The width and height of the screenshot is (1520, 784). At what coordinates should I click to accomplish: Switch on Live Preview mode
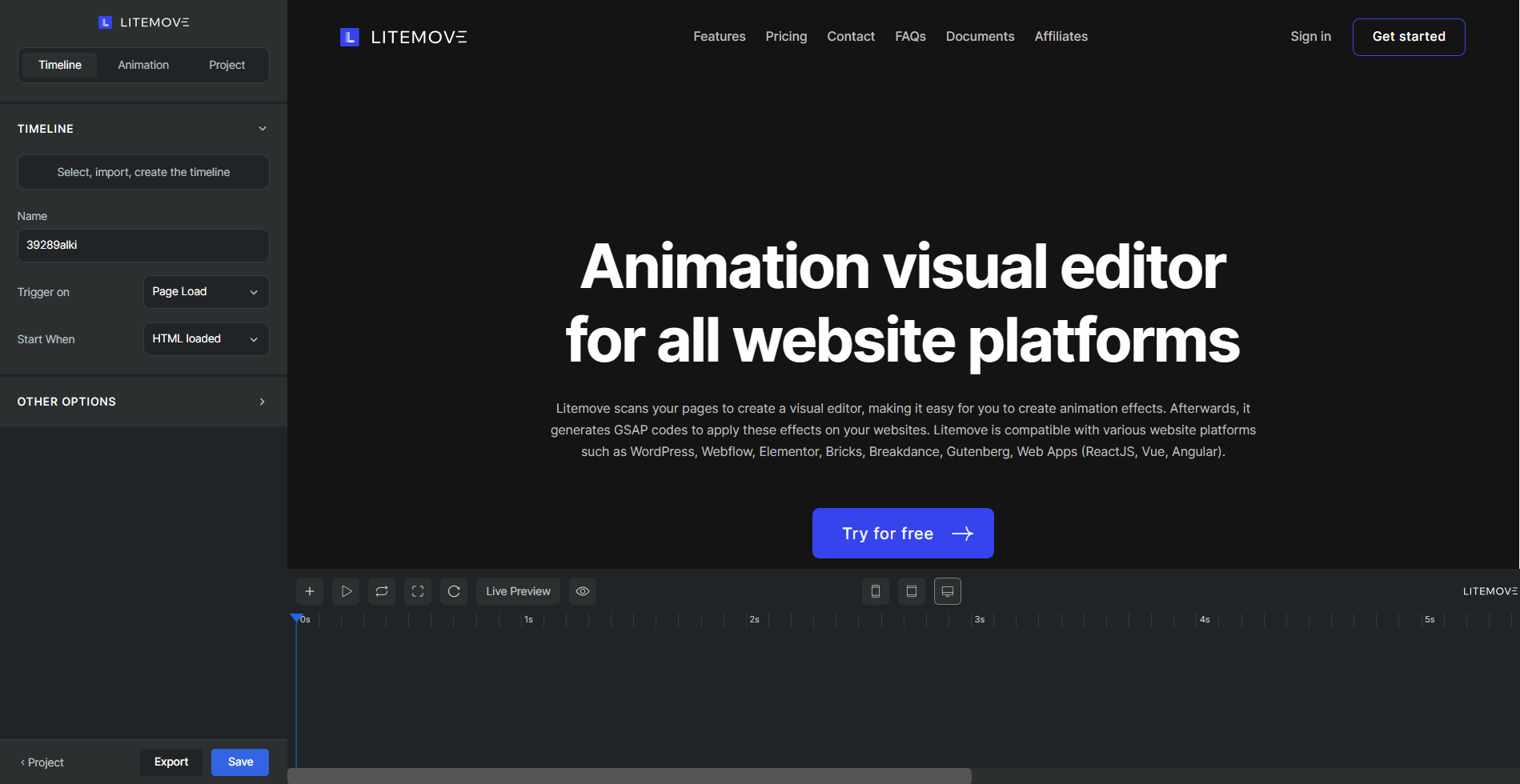[x=518, y=590]
